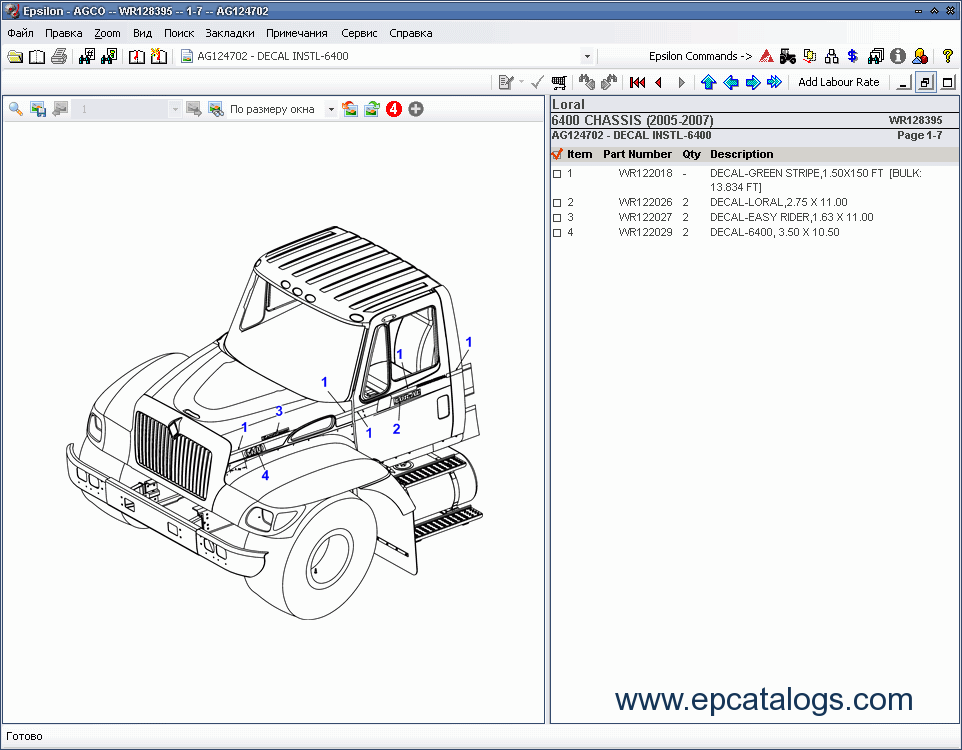This screenshot has height=750, width=962.
Task: Click callout 3 on the truck hood
Action: click(x=279, y=411)
